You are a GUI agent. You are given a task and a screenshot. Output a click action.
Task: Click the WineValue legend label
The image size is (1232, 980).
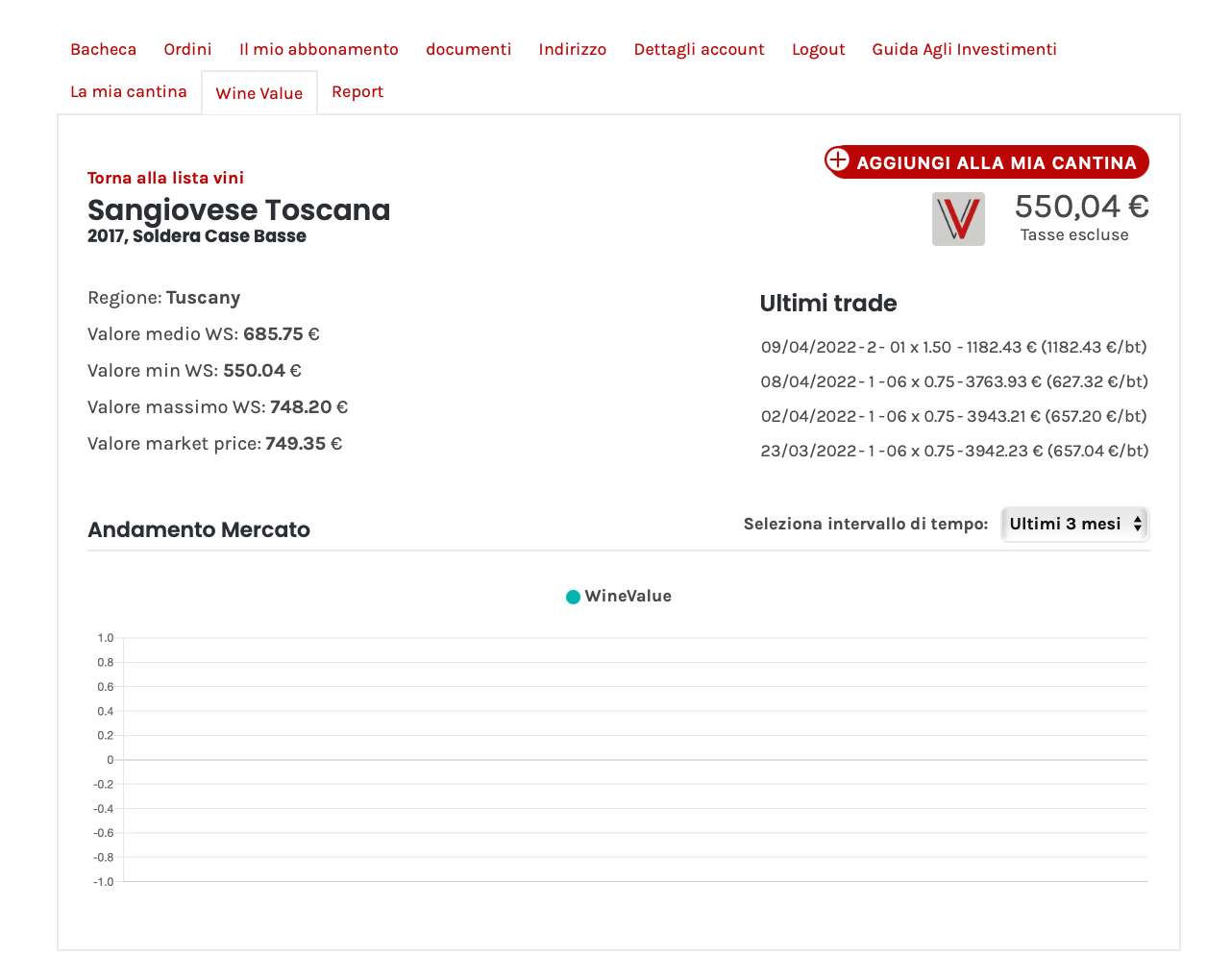coord(628,597)
